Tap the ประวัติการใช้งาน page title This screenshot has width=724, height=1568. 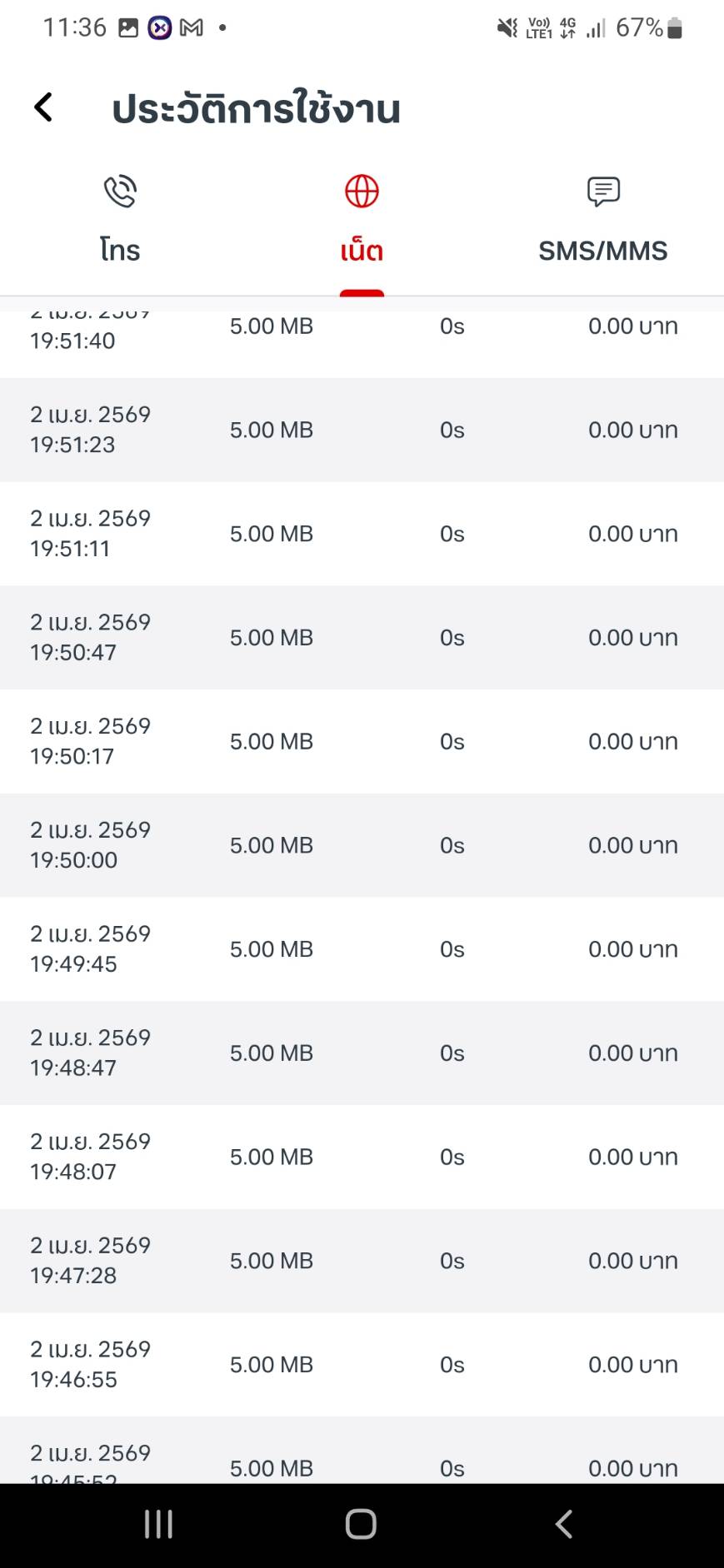pyautogui.click(x=257, y=109)
